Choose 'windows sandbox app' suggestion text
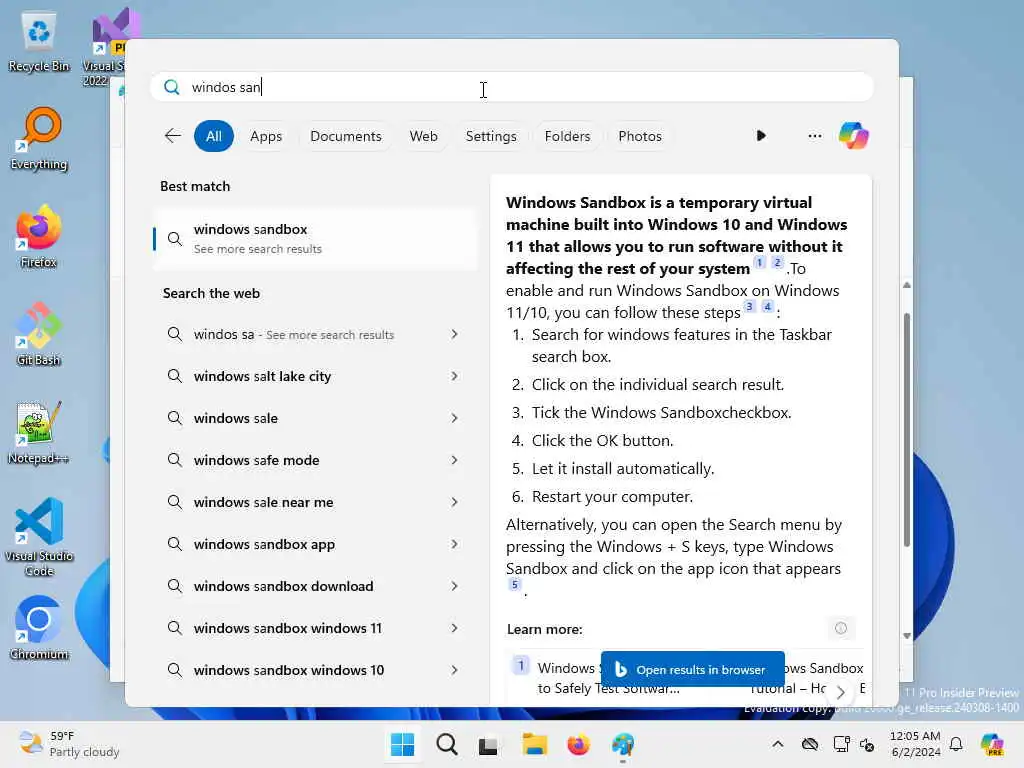 click(264, 544)
